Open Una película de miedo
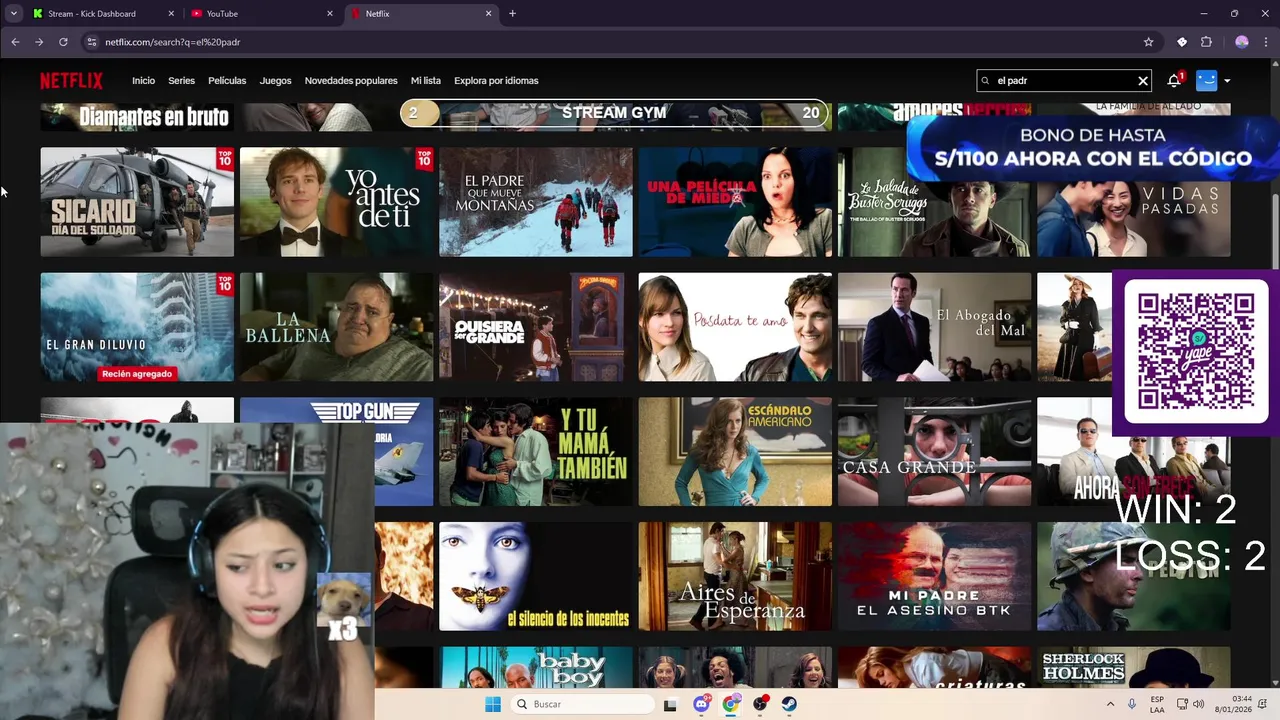 [735, 202]
